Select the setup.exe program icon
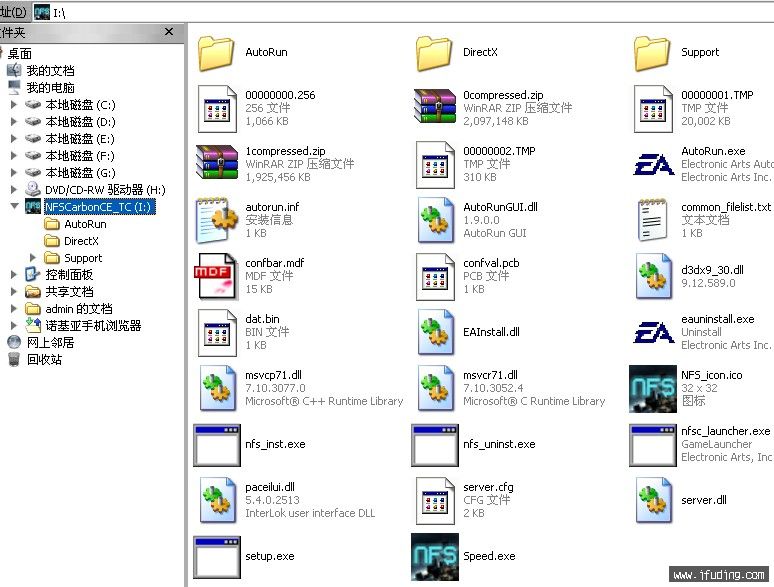Viewport: 774px width, 587px height. pyautogui.click(x=217, y=557)
